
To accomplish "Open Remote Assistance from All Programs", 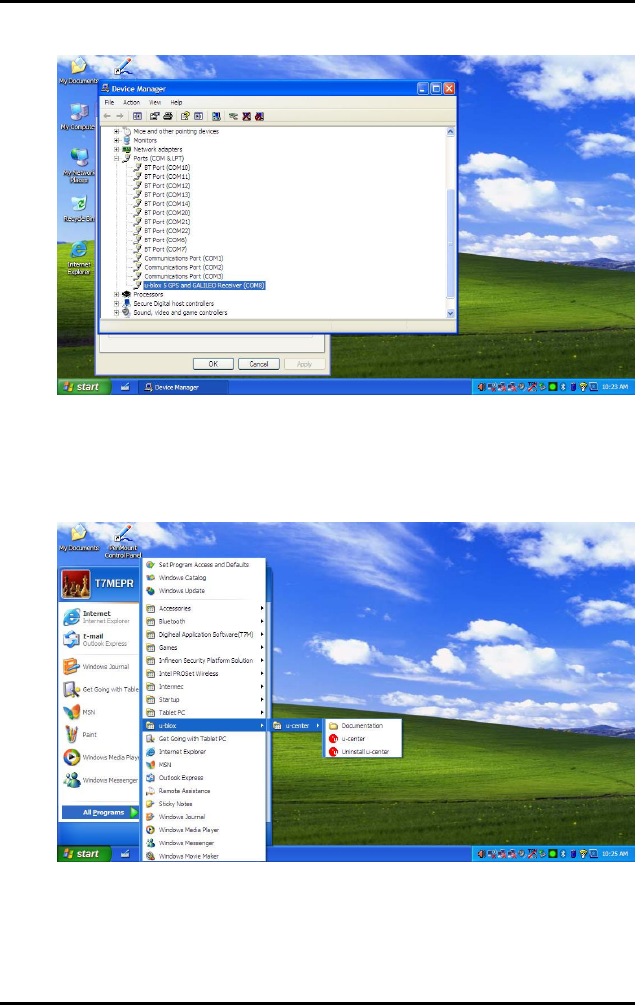I will coord(204,791).
